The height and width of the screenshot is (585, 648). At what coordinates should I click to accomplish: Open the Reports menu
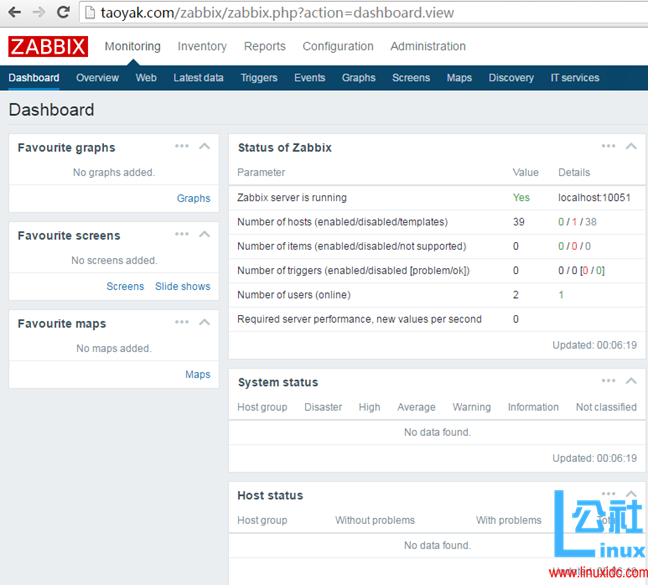click(264, 46)
